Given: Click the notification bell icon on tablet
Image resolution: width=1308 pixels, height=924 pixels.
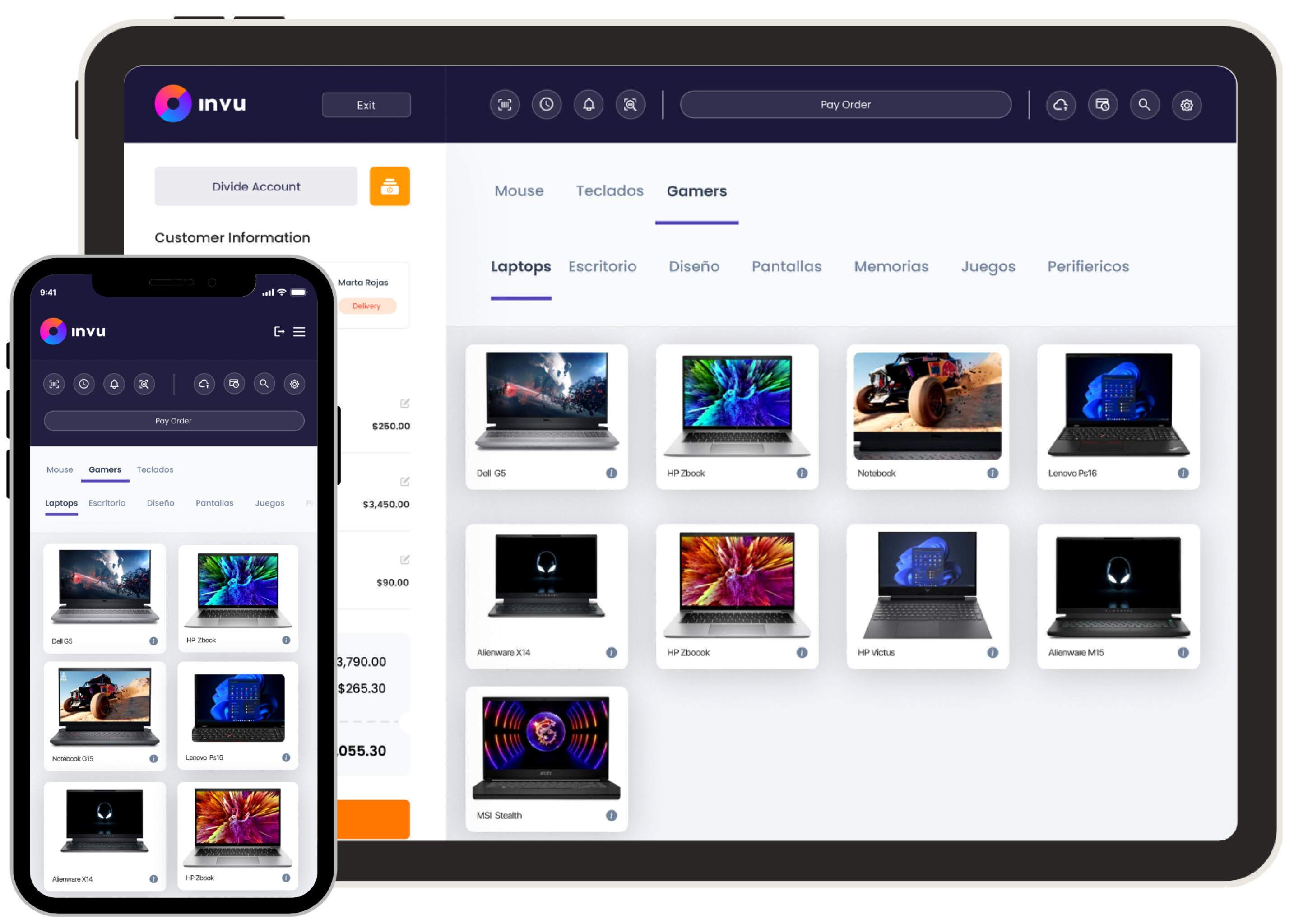Looking at the screenshot, I should pos(589,105).
